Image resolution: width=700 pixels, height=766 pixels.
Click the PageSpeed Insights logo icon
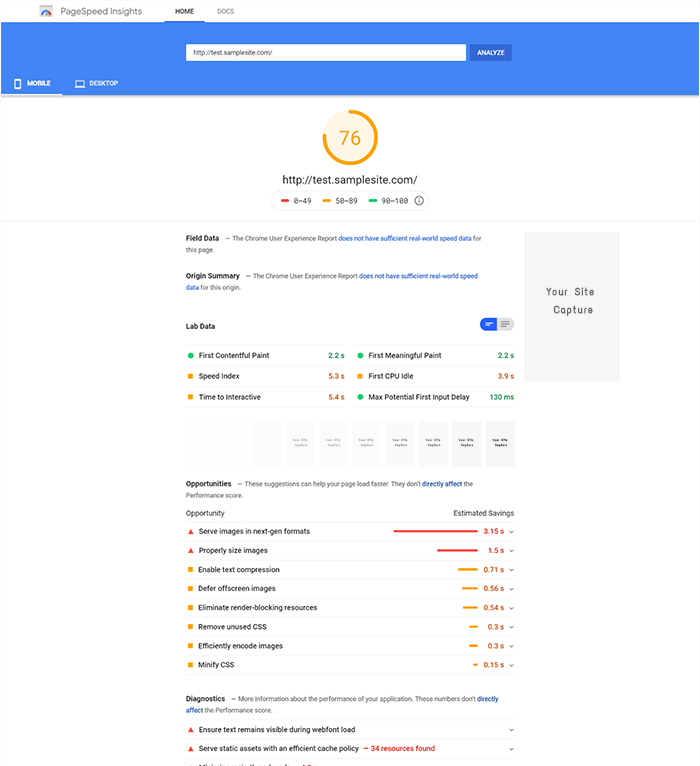click(x=47, y=12)
